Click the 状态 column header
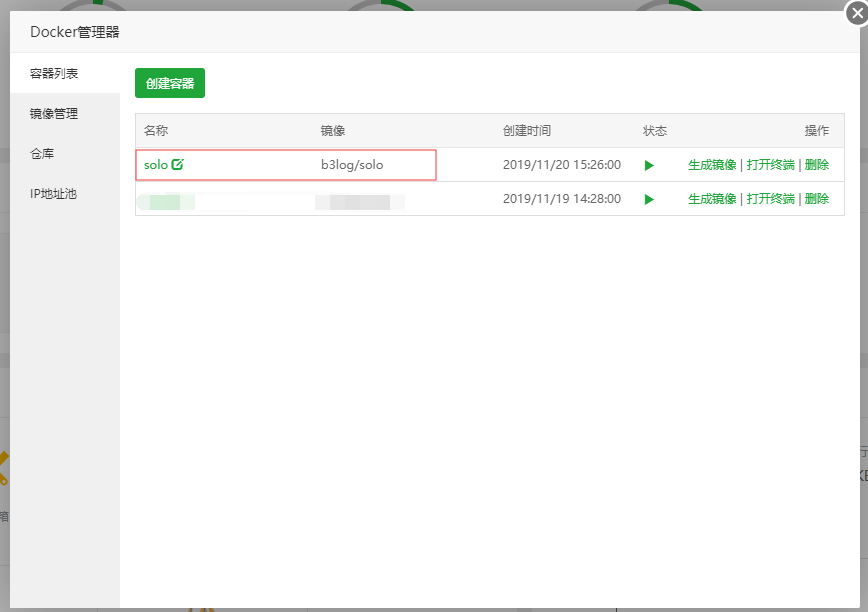 [655, 131]
